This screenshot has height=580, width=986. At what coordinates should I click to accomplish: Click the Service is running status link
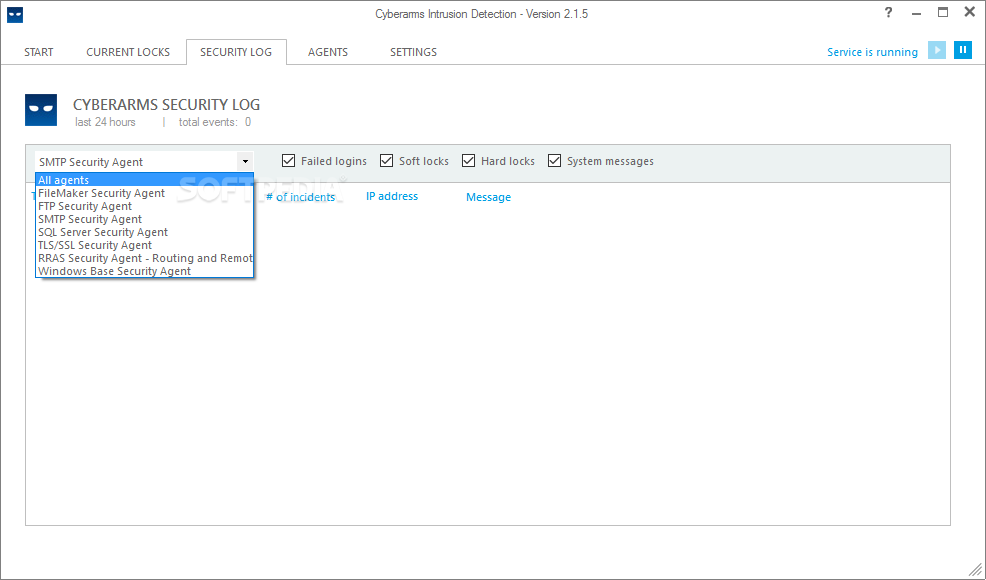872,52
